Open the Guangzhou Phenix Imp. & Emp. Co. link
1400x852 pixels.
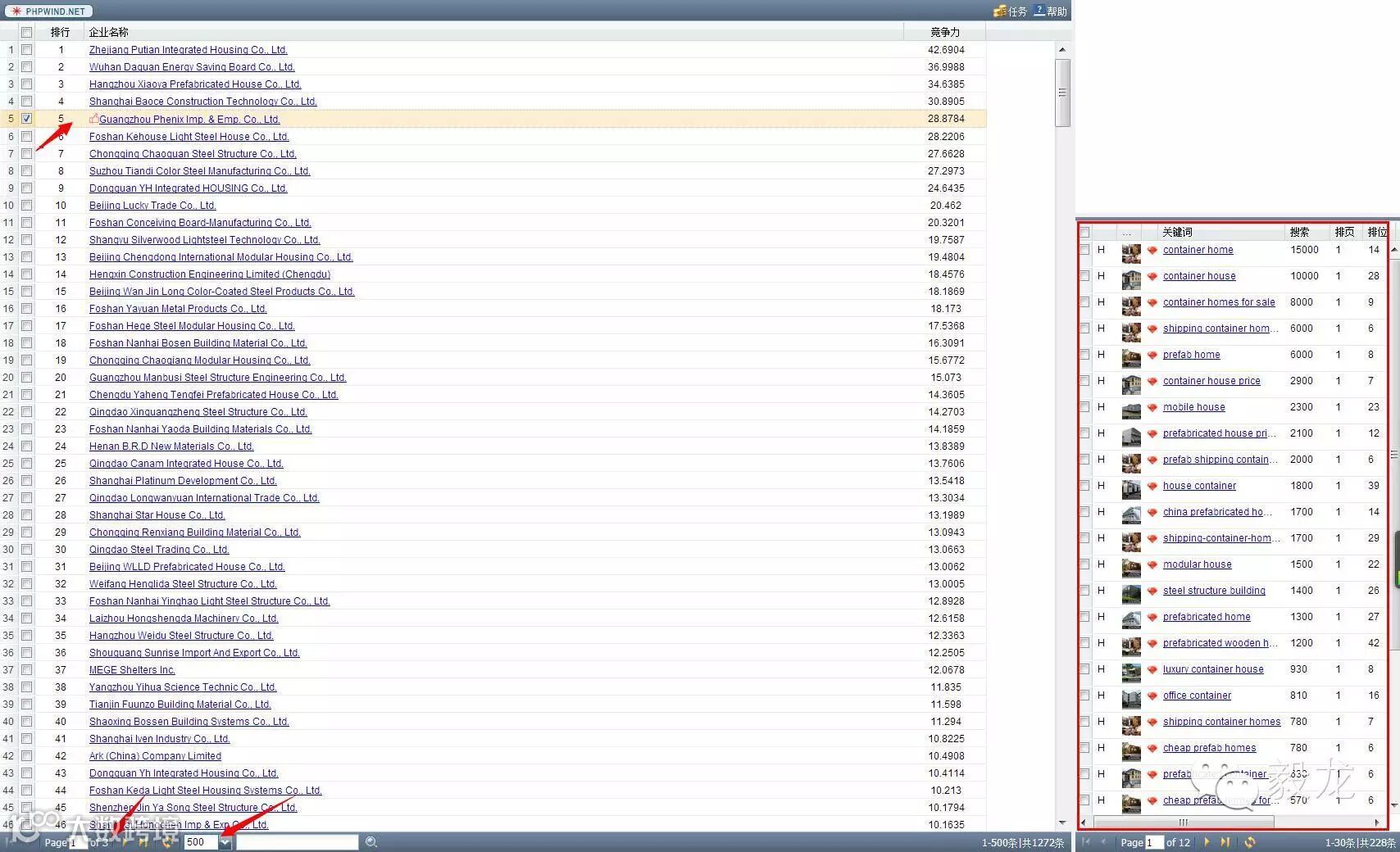[x=189, y=120]
